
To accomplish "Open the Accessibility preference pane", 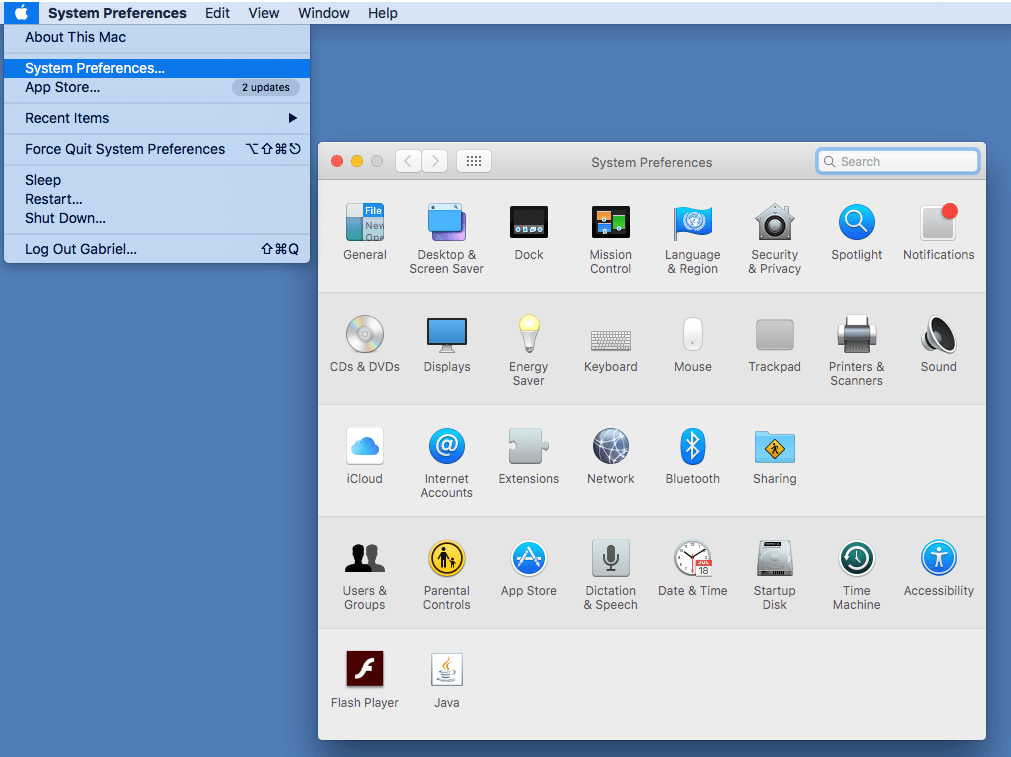I will (x=938, y=568).
